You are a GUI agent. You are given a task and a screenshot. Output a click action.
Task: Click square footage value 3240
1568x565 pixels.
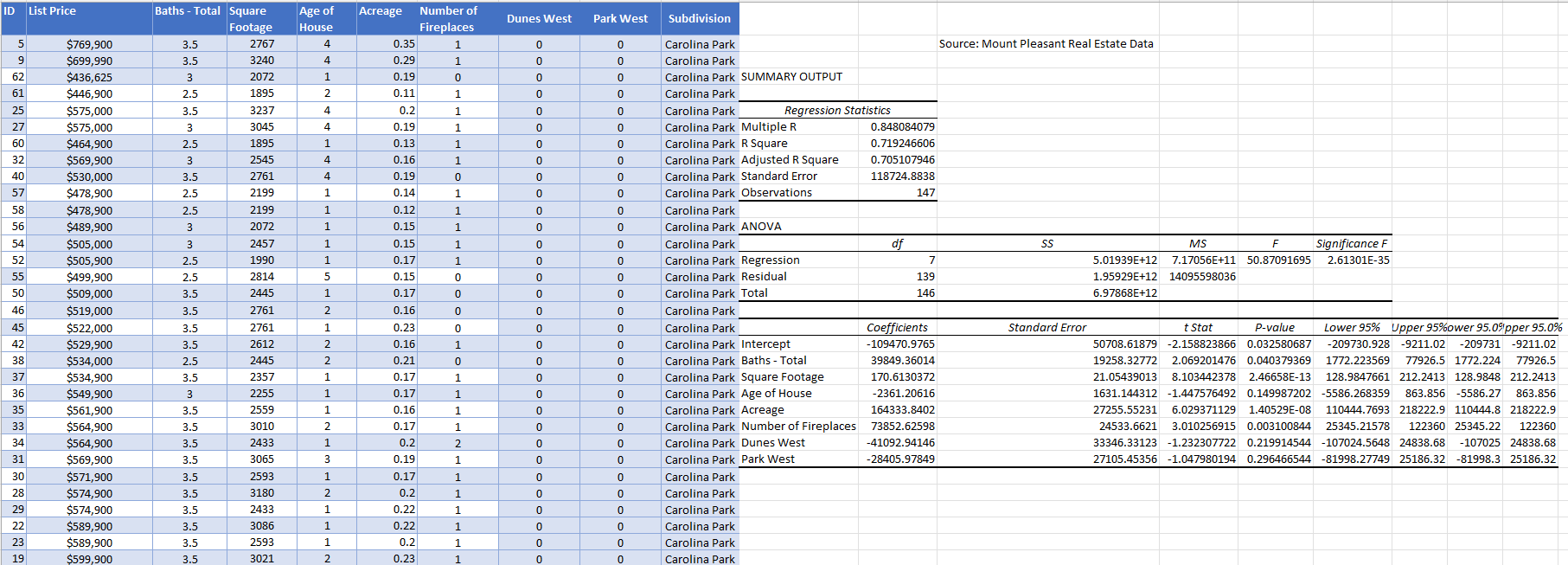coord(262,61)
